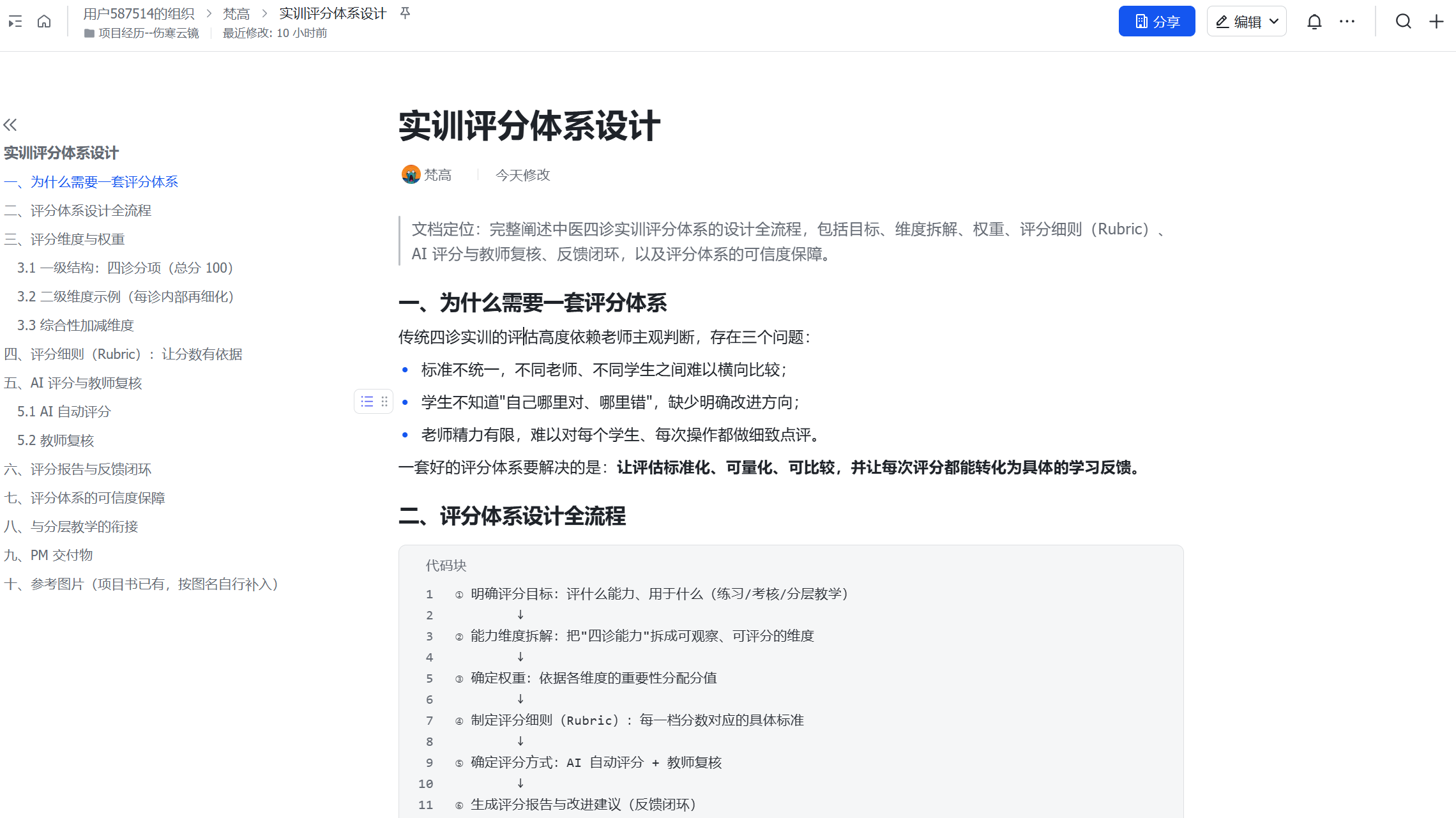The width and height of the screenshot is (1456, 818).
Task: Click heading 二、评分体系设计全流程 in document
Action: tap(512, 516)
